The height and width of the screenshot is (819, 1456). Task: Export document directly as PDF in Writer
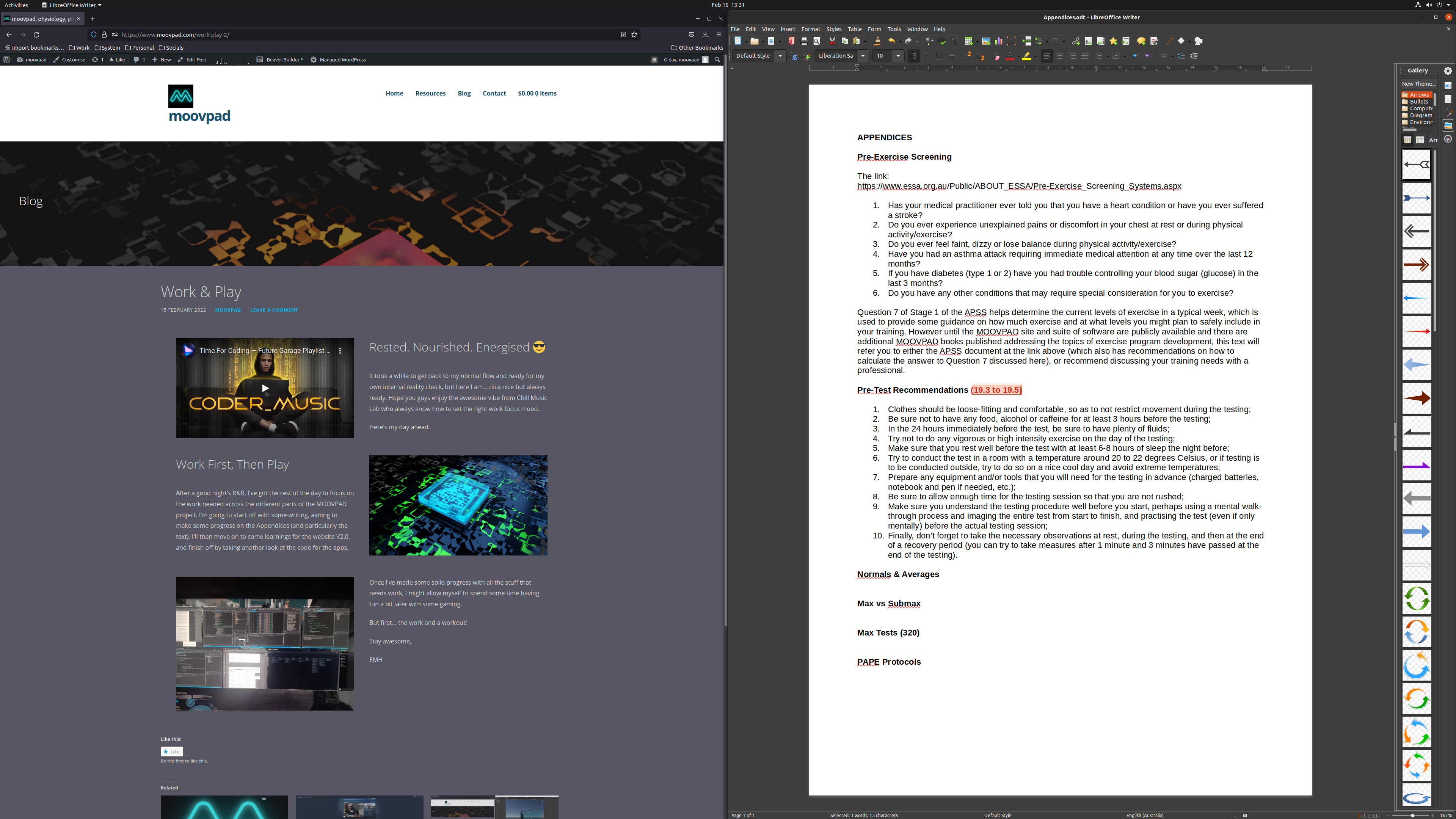[x=792, y=41]
